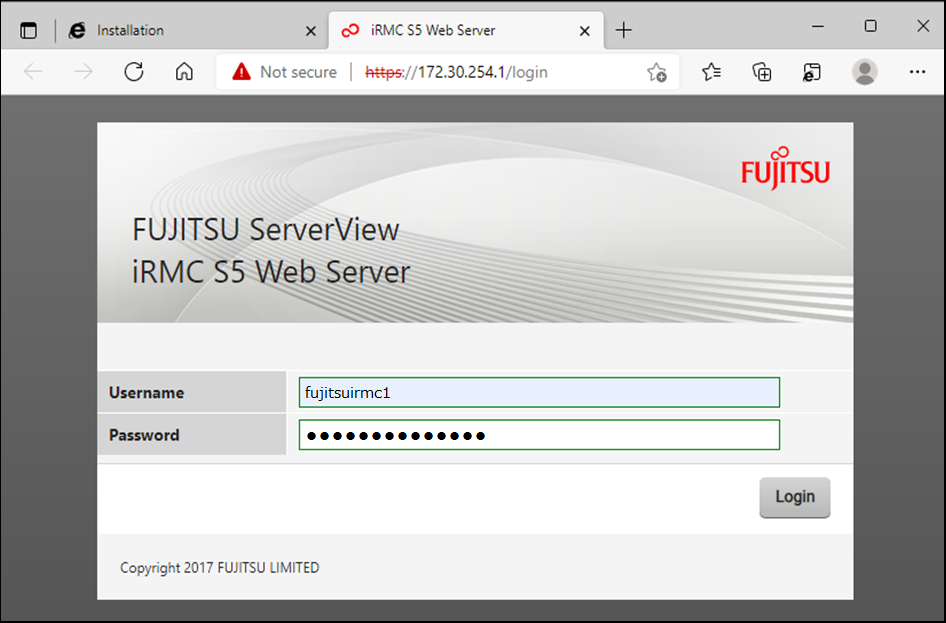Click the Fujitsu favicon on iRMC tab

click(350, 30)
